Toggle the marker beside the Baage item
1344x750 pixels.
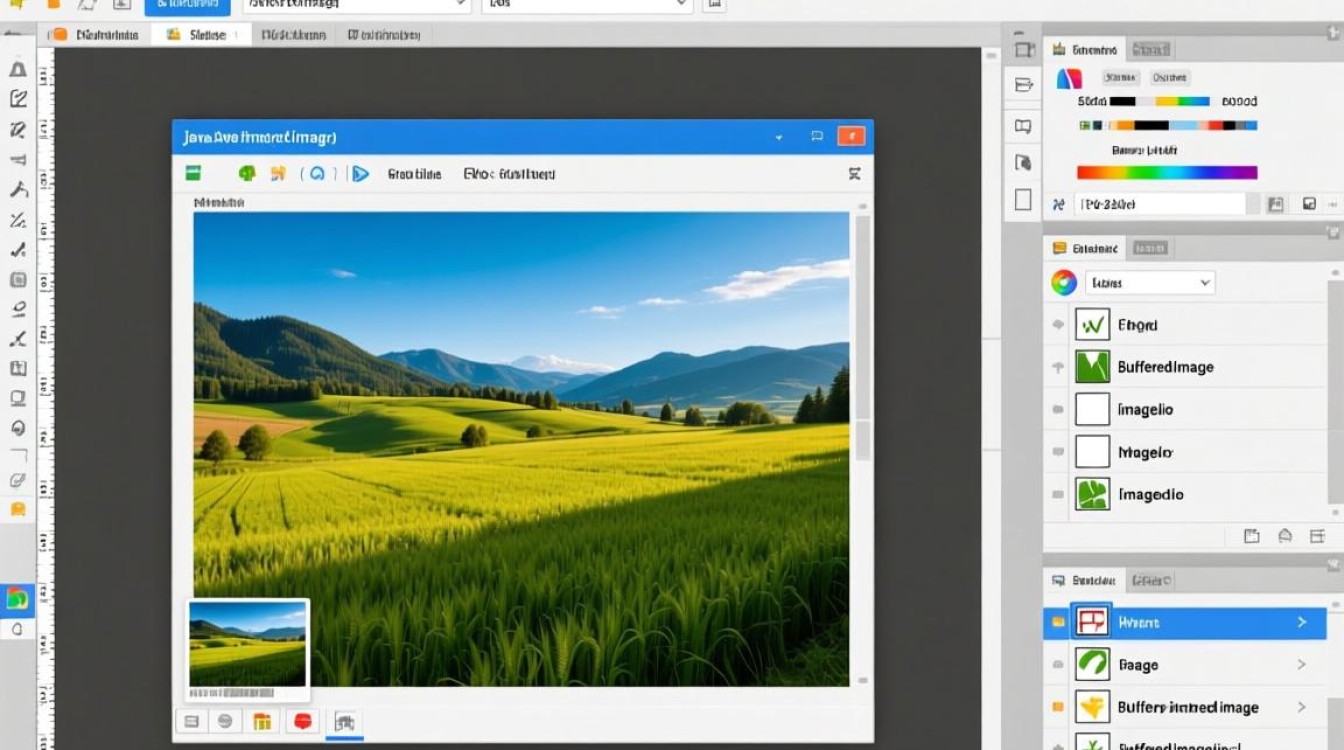click(x=1058, y=665)
